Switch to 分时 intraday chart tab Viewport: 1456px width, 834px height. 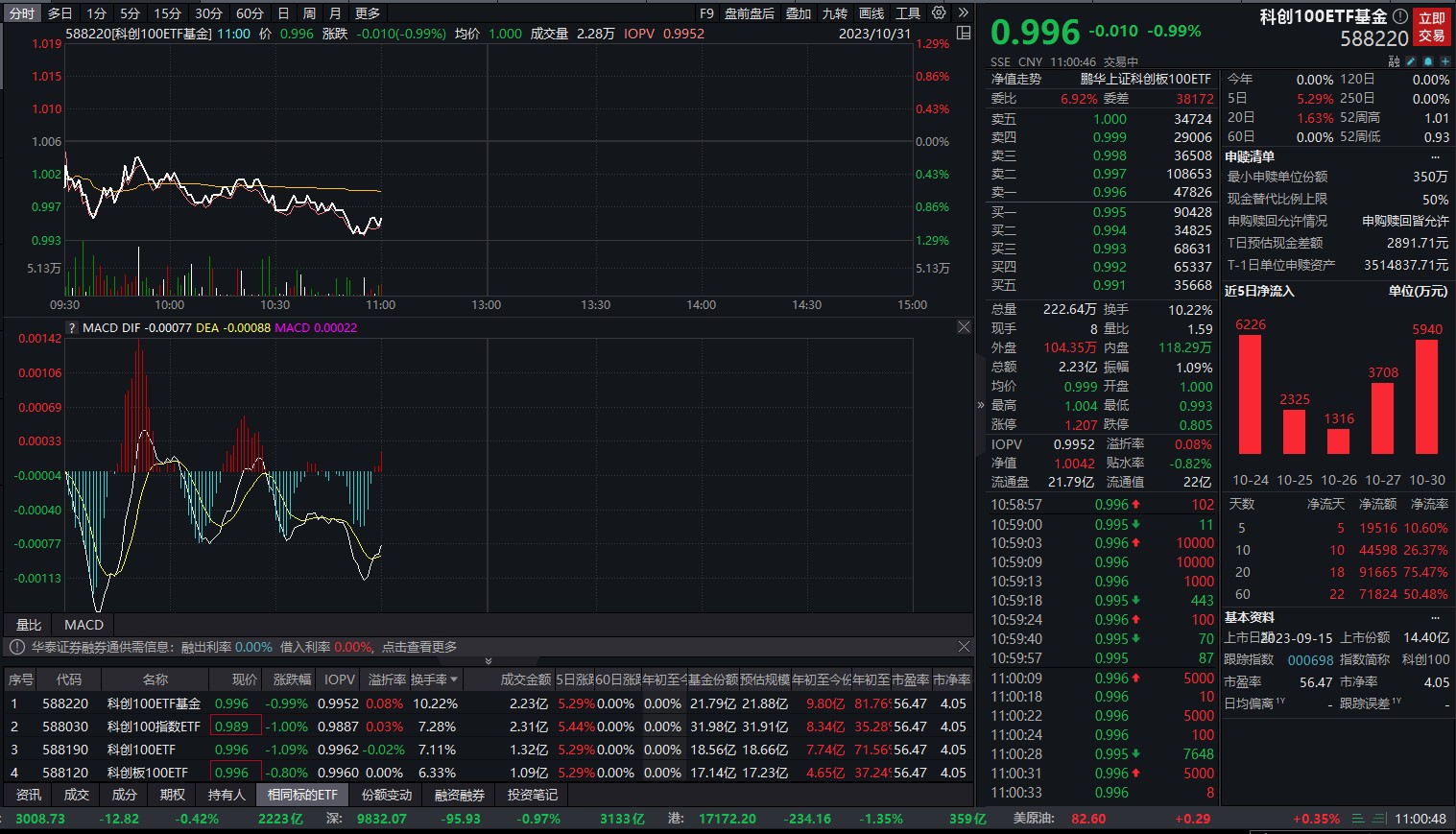pyautogui.click(x=22, y=12)
